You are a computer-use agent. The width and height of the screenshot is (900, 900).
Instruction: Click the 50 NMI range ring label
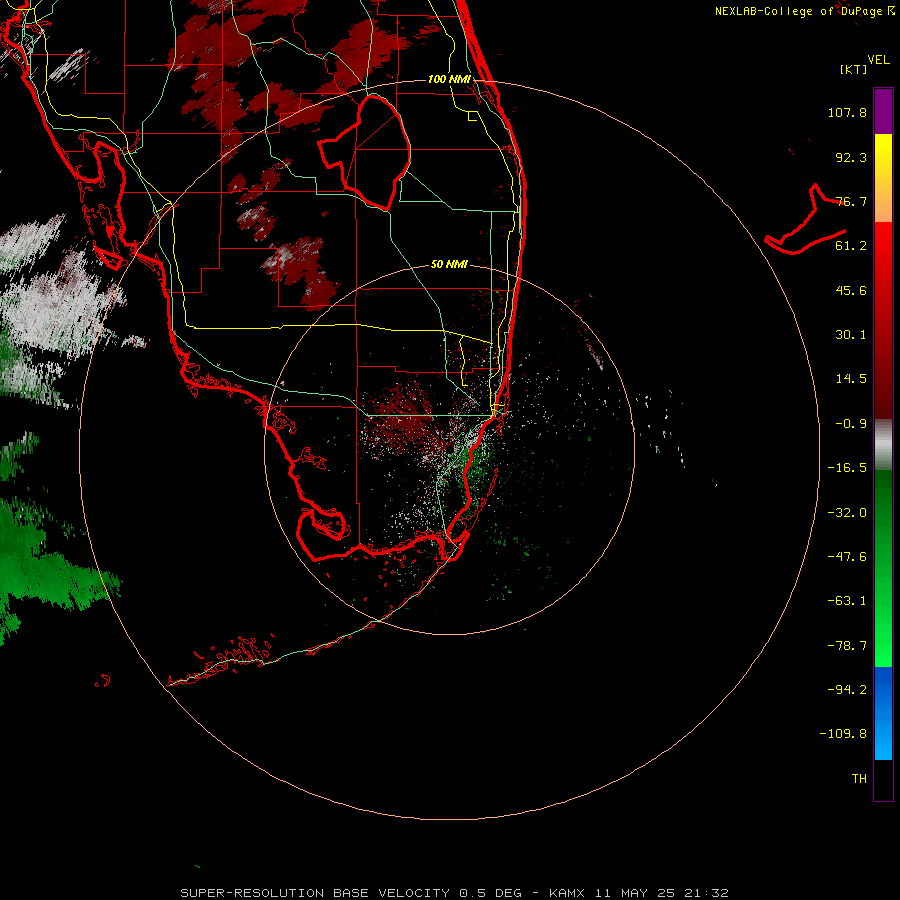coord(449,264)
